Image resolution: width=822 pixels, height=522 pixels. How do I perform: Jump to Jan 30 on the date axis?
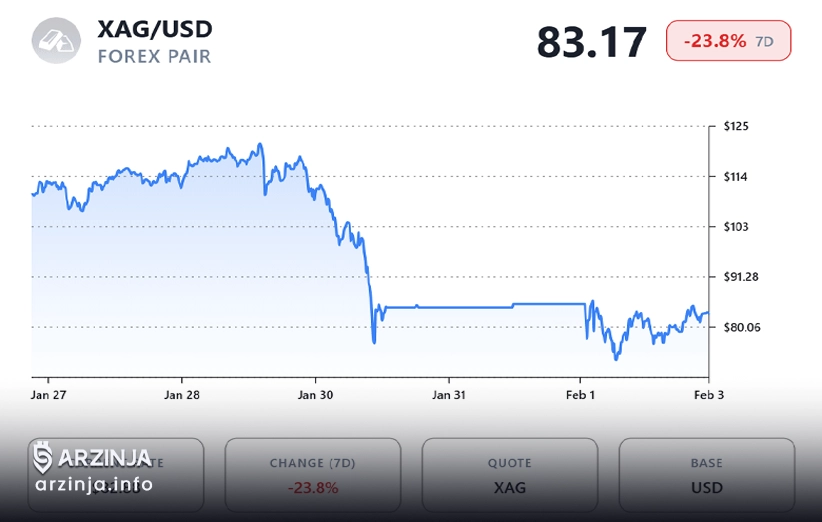[316, 395]
